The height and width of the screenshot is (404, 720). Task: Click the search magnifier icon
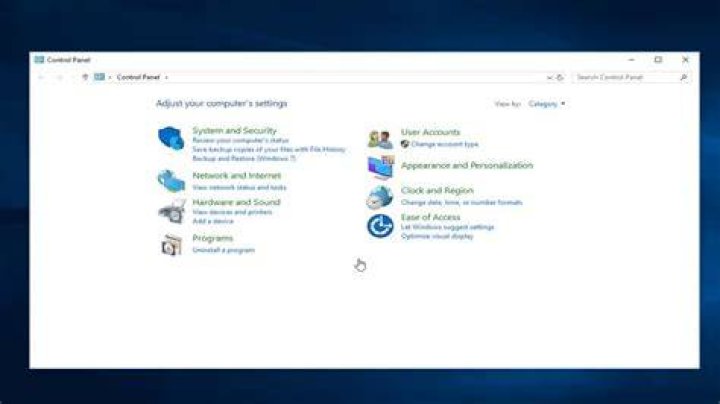(683, 77)
